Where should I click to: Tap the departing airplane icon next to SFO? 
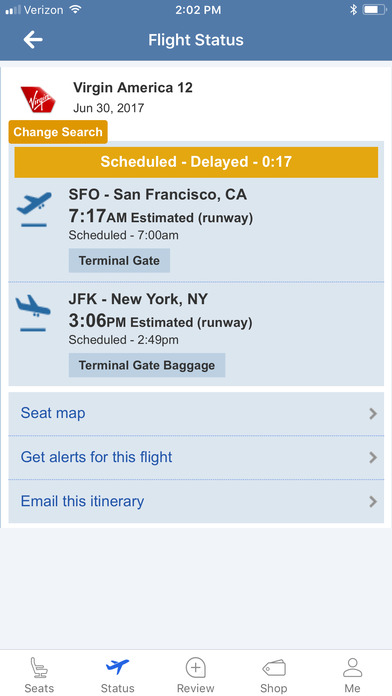34,209
